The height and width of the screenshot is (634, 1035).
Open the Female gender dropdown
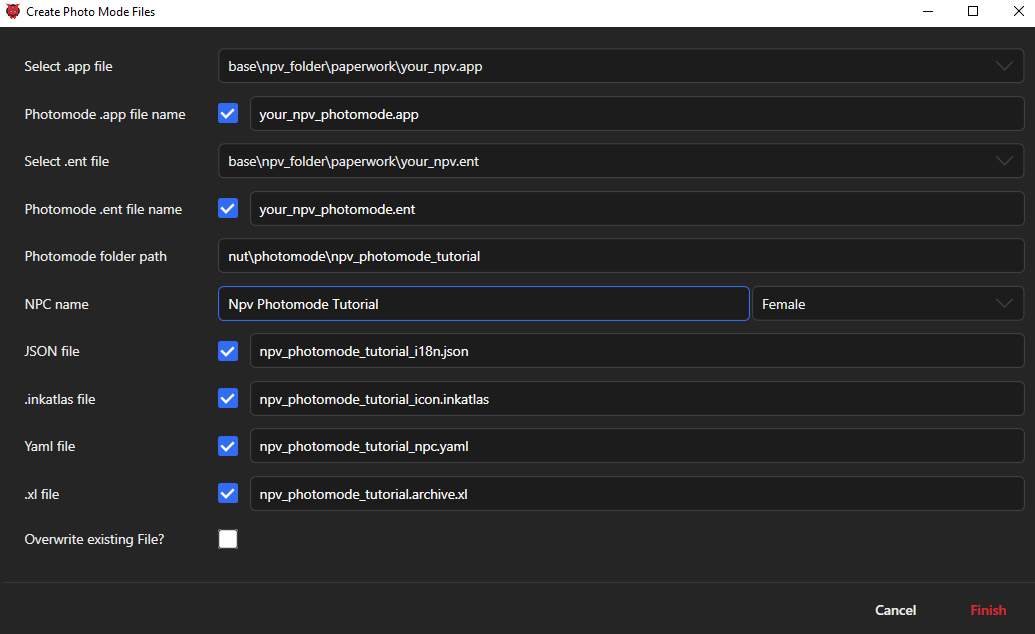pyautogui.click(x=1004, y=304)
